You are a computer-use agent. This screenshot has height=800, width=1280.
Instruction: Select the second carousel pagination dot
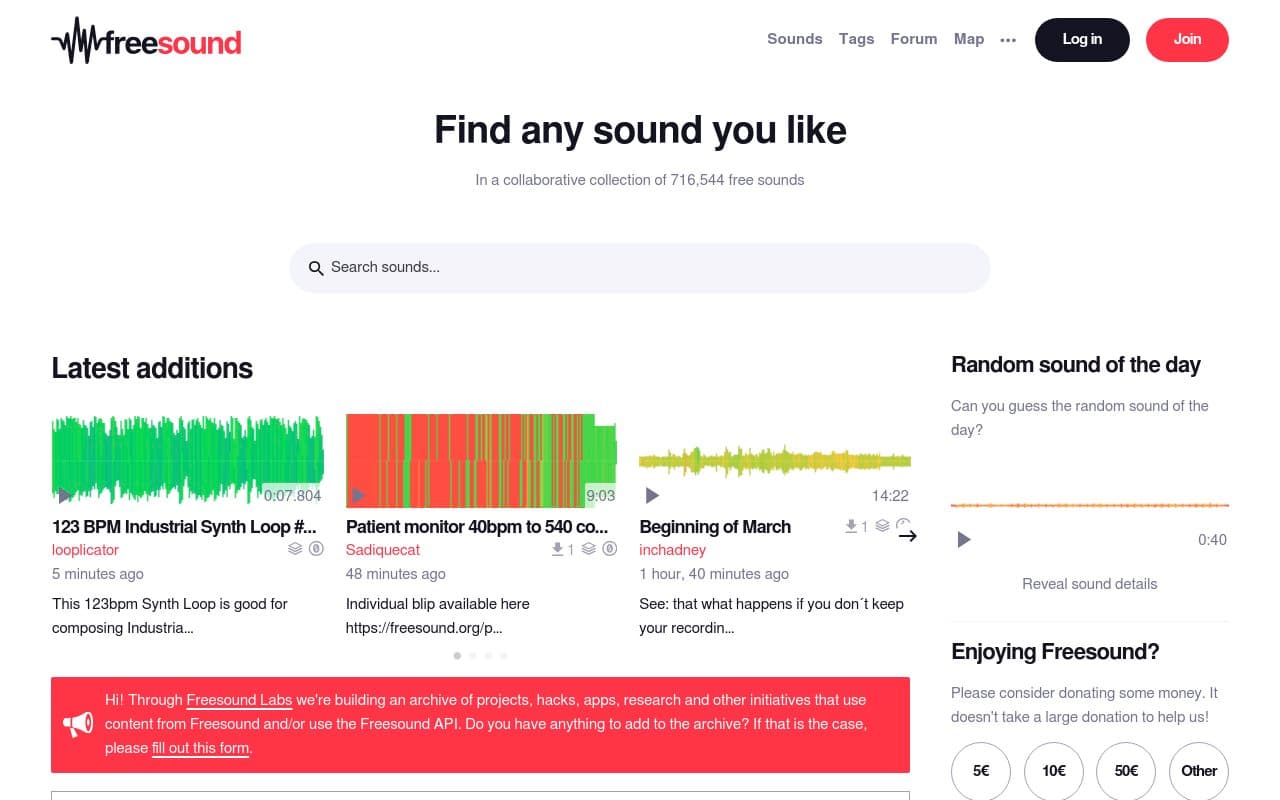[472, 656]
